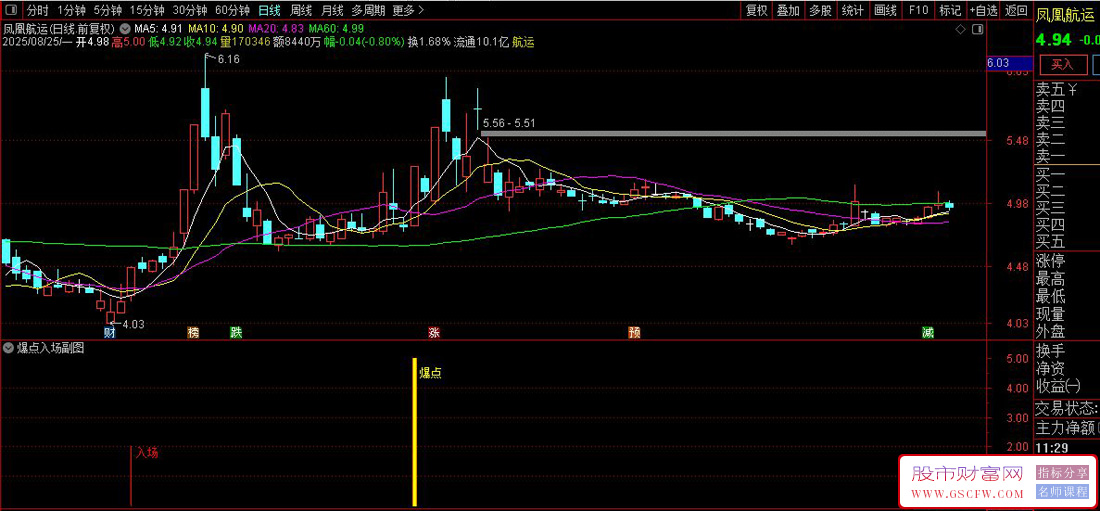
Task: Select the 周线 weekly chart tab
Action: tap(300, 11)
